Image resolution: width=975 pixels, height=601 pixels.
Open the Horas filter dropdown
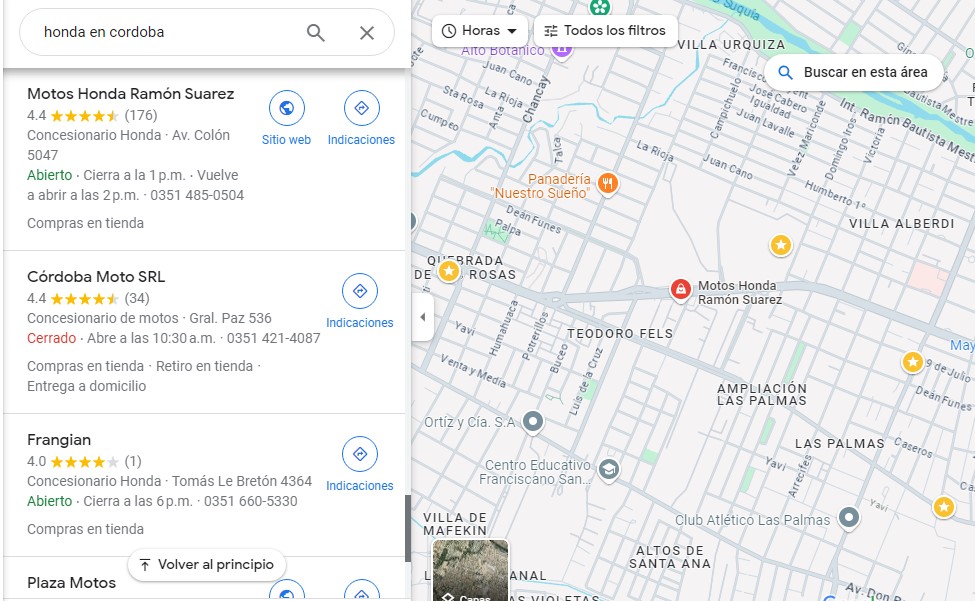pyautogui.click(x=480, y=31)
